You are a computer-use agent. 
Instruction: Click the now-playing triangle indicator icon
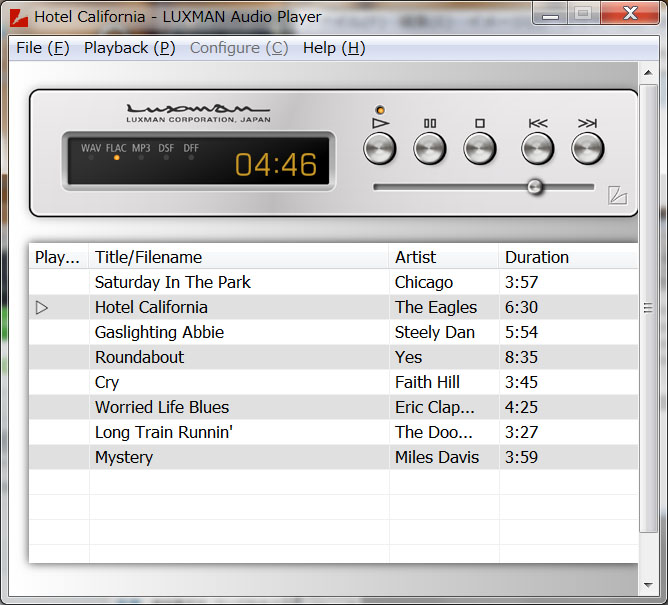coord(42,308)
